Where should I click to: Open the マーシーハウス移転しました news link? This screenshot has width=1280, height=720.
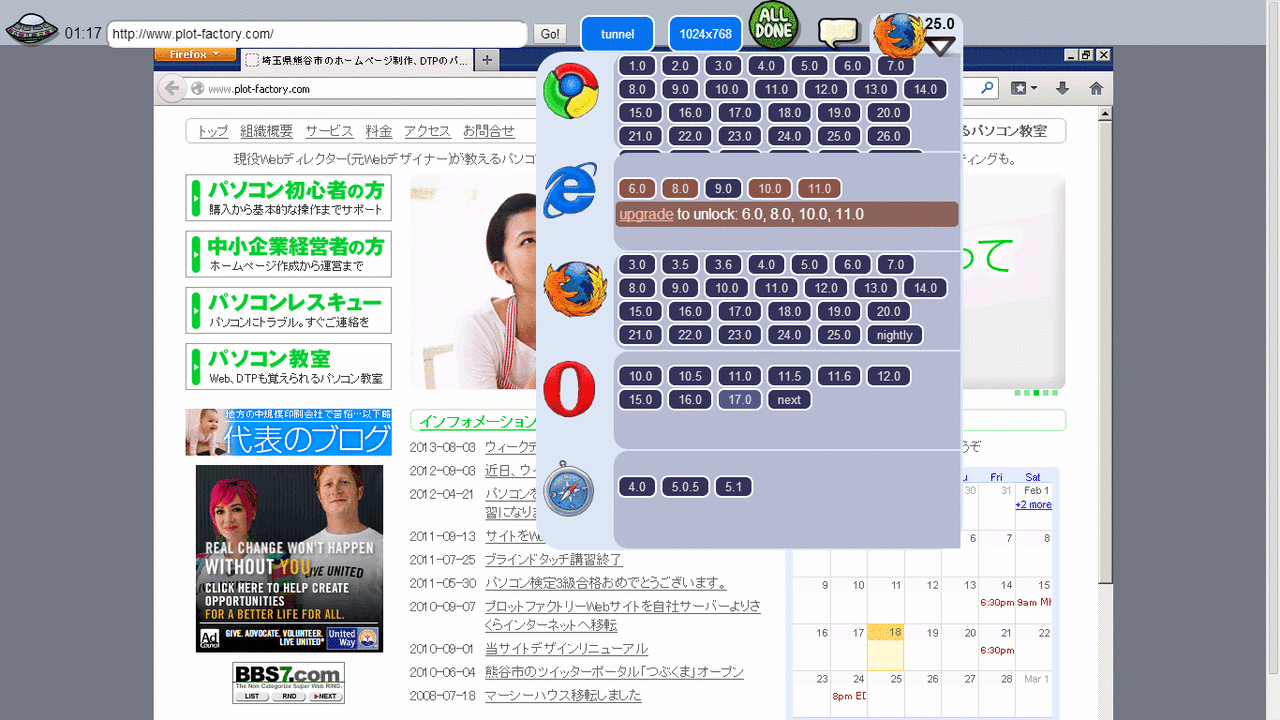563,695
